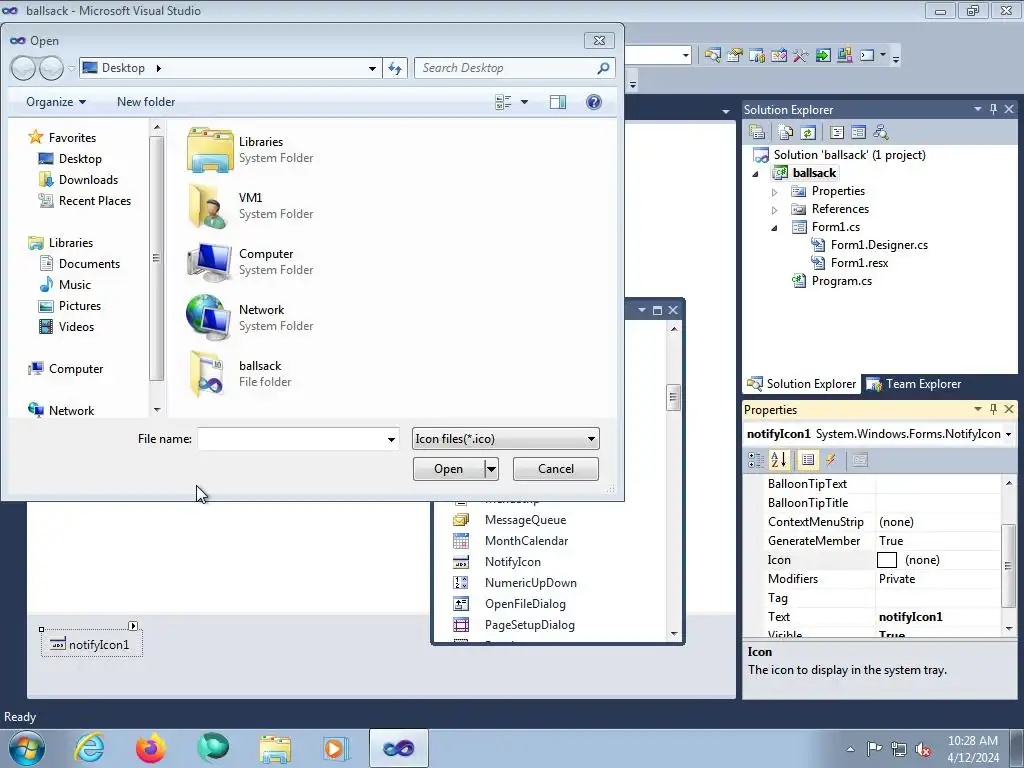Viewport: 1024px width, 768px height.
Task: Pin the Properties panel
Action: click(x=993, y=409)
